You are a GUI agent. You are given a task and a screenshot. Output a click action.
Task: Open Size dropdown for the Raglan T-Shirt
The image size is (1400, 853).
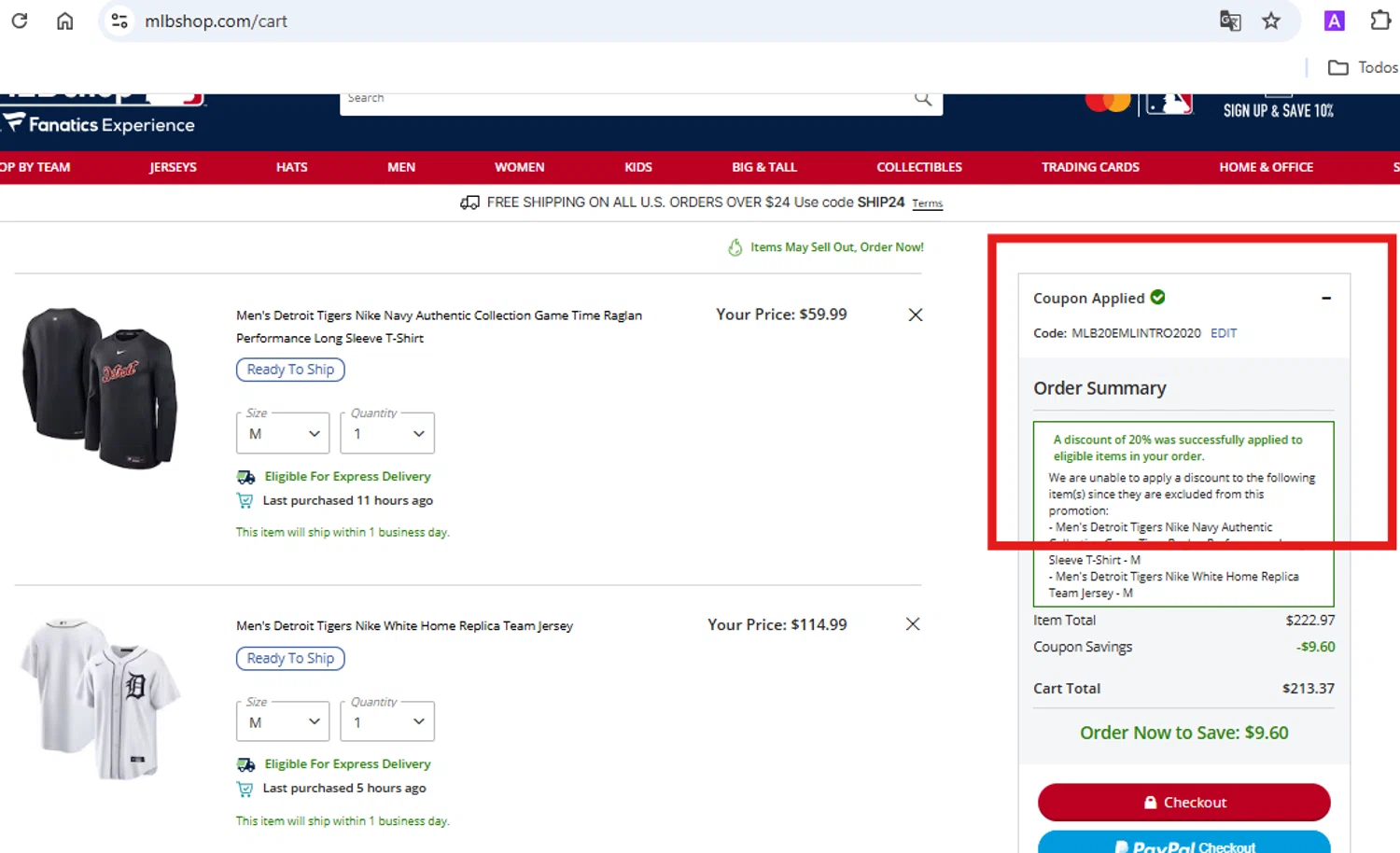(283, 434)
